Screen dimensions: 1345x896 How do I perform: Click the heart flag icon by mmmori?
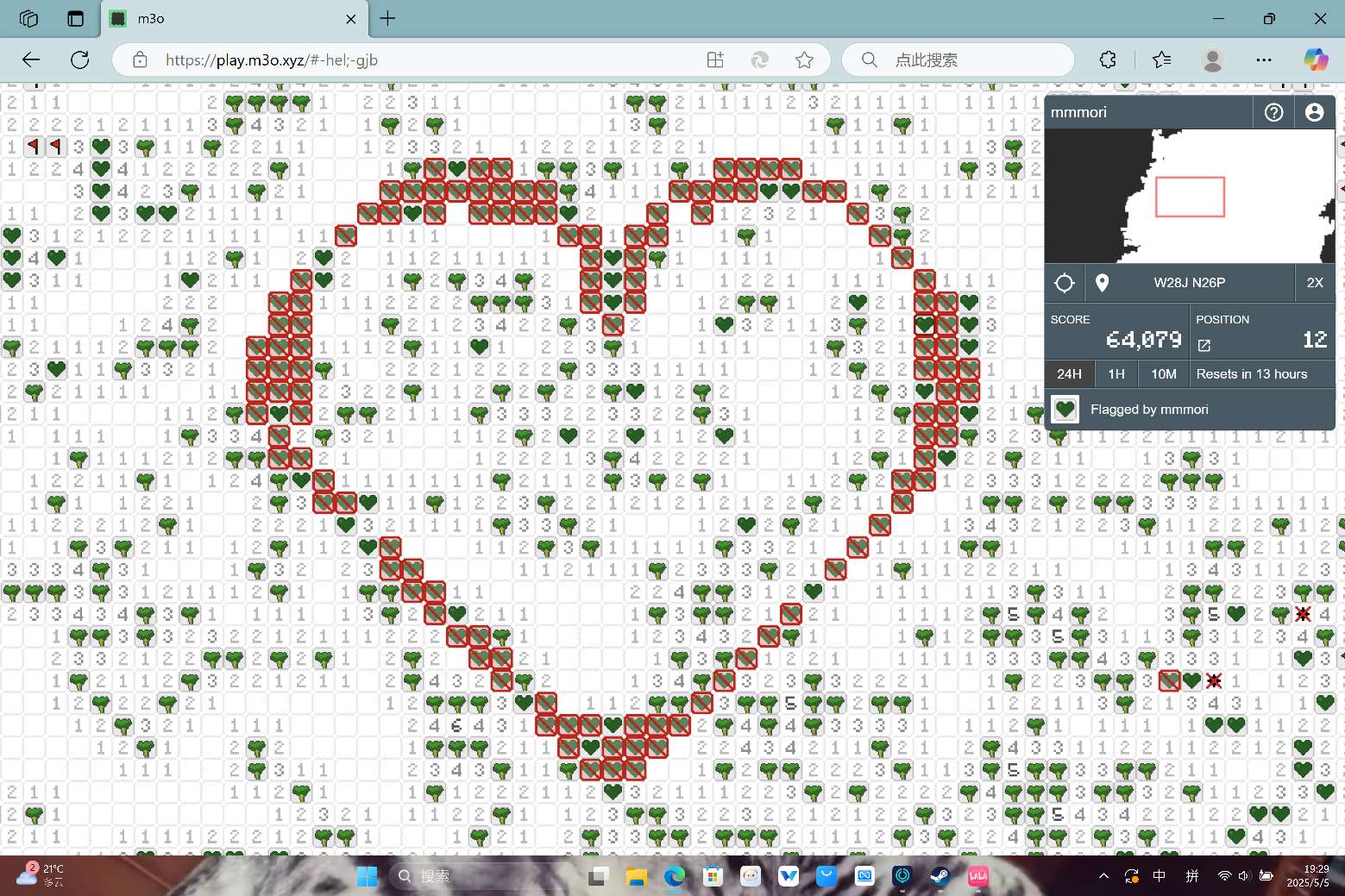coord(1065,409)
